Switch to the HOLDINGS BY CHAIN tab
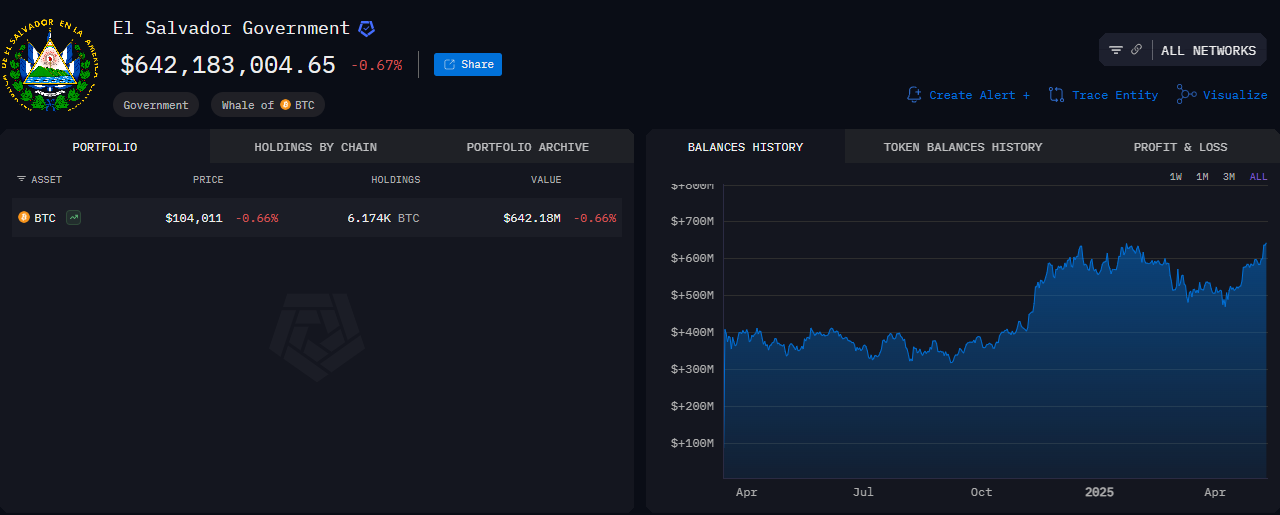This screenshot has height=515, width=1280. tap(316, 147)
